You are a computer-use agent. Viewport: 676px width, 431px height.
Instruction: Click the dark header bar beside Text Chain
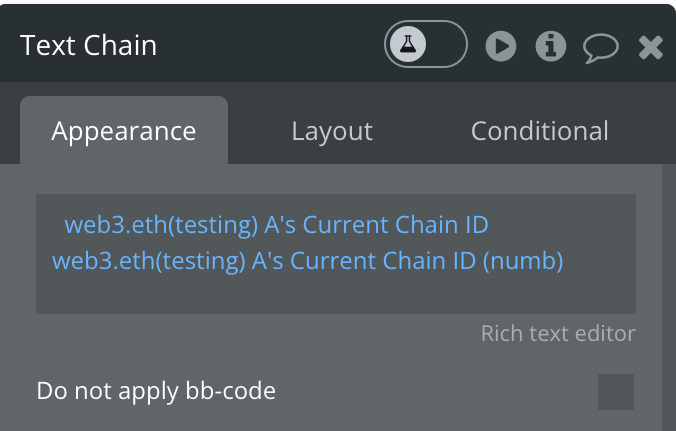(270, 44)
